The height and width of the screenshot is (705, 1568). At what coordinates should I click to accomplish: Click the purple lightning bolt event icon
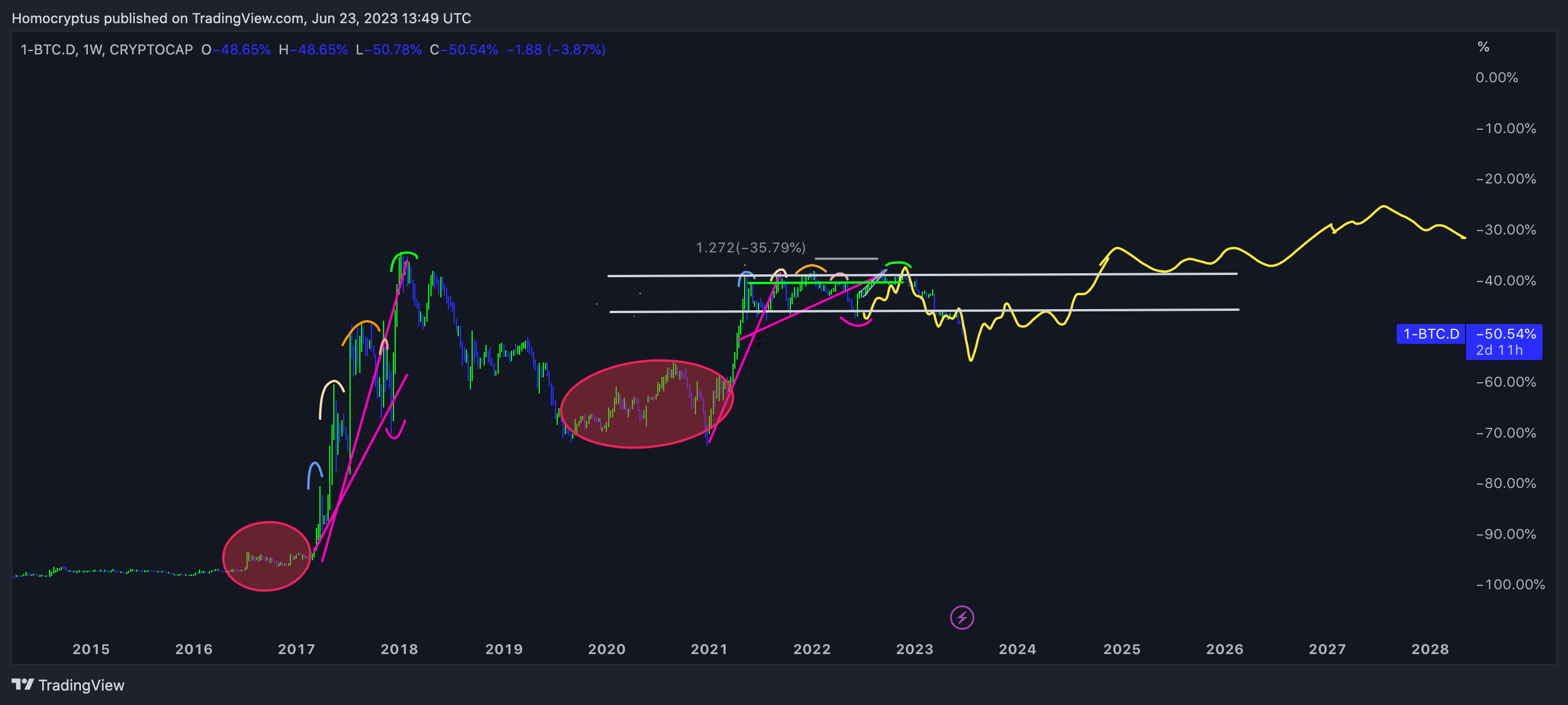tap(962, 618)
